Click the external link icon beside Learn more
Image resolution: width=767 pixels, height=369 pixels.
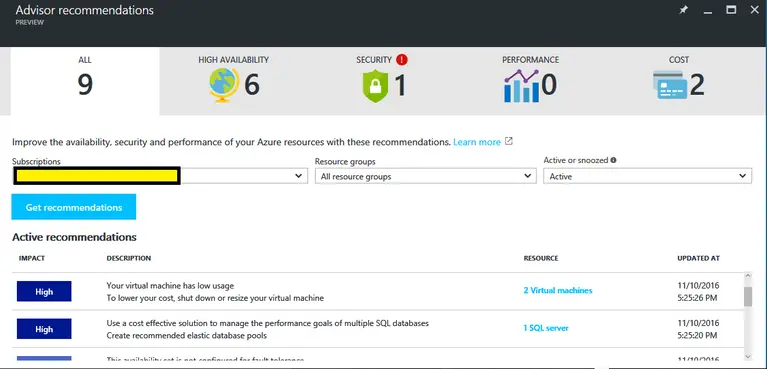click(509, 141)
